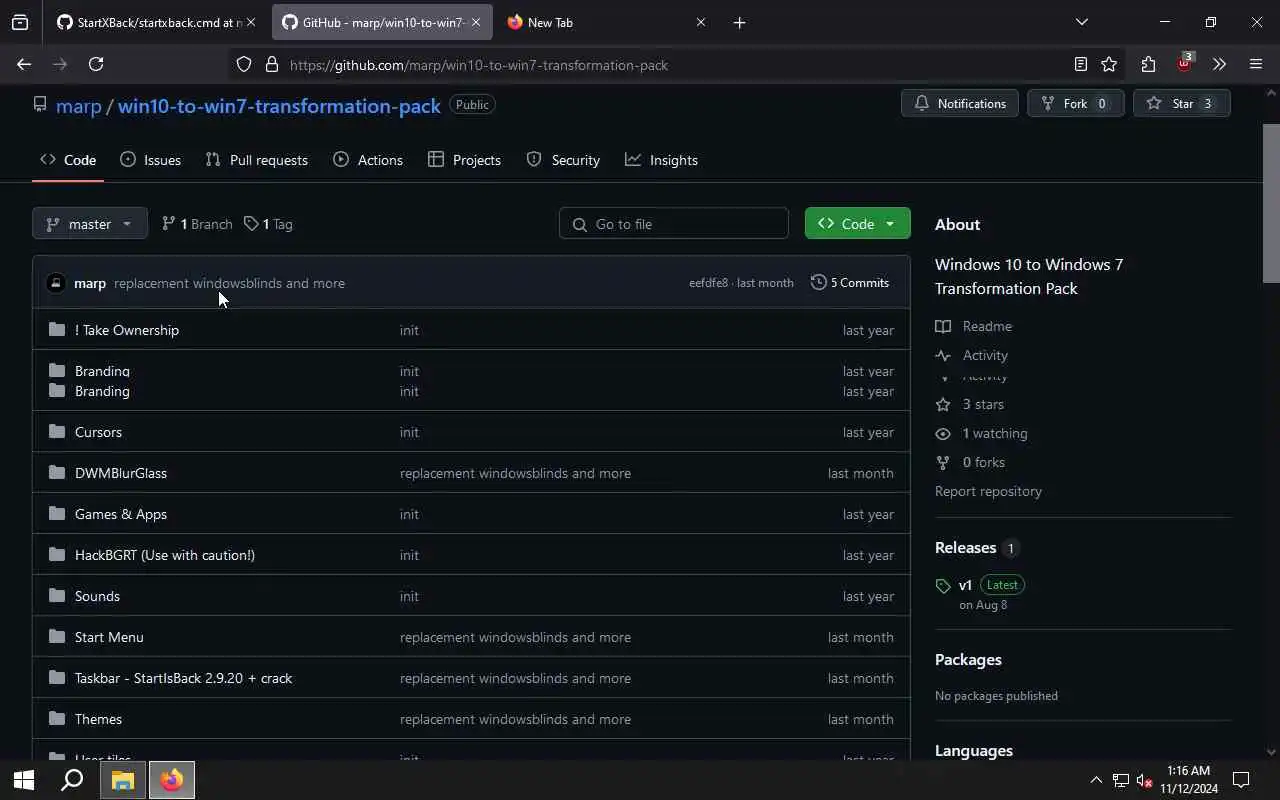View 1 Branch link
This screenshot has height=800, width=1280.
click(x=197, y=224)
